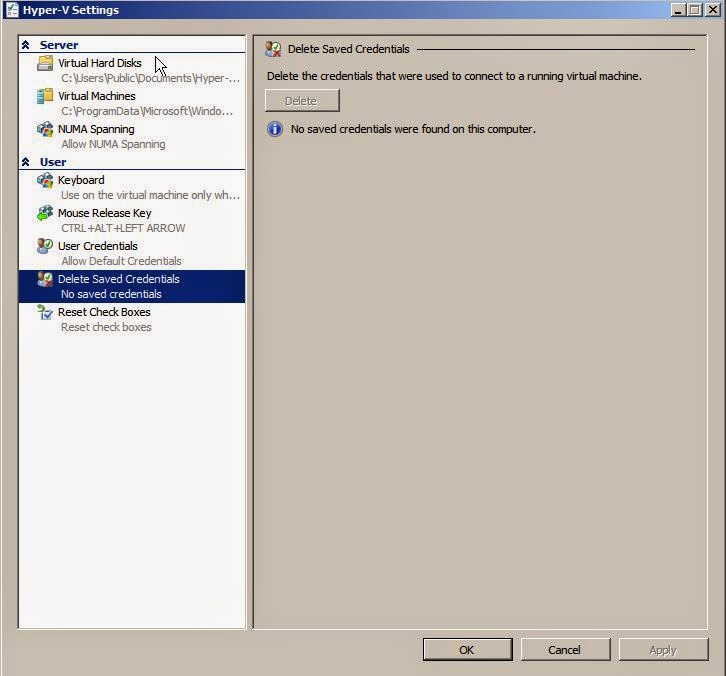Click the 'CTRL+ALT+LEFT ARROW' subtext
Screen dimensions: 726x676
pyautogui.click(x=123, y=228)
